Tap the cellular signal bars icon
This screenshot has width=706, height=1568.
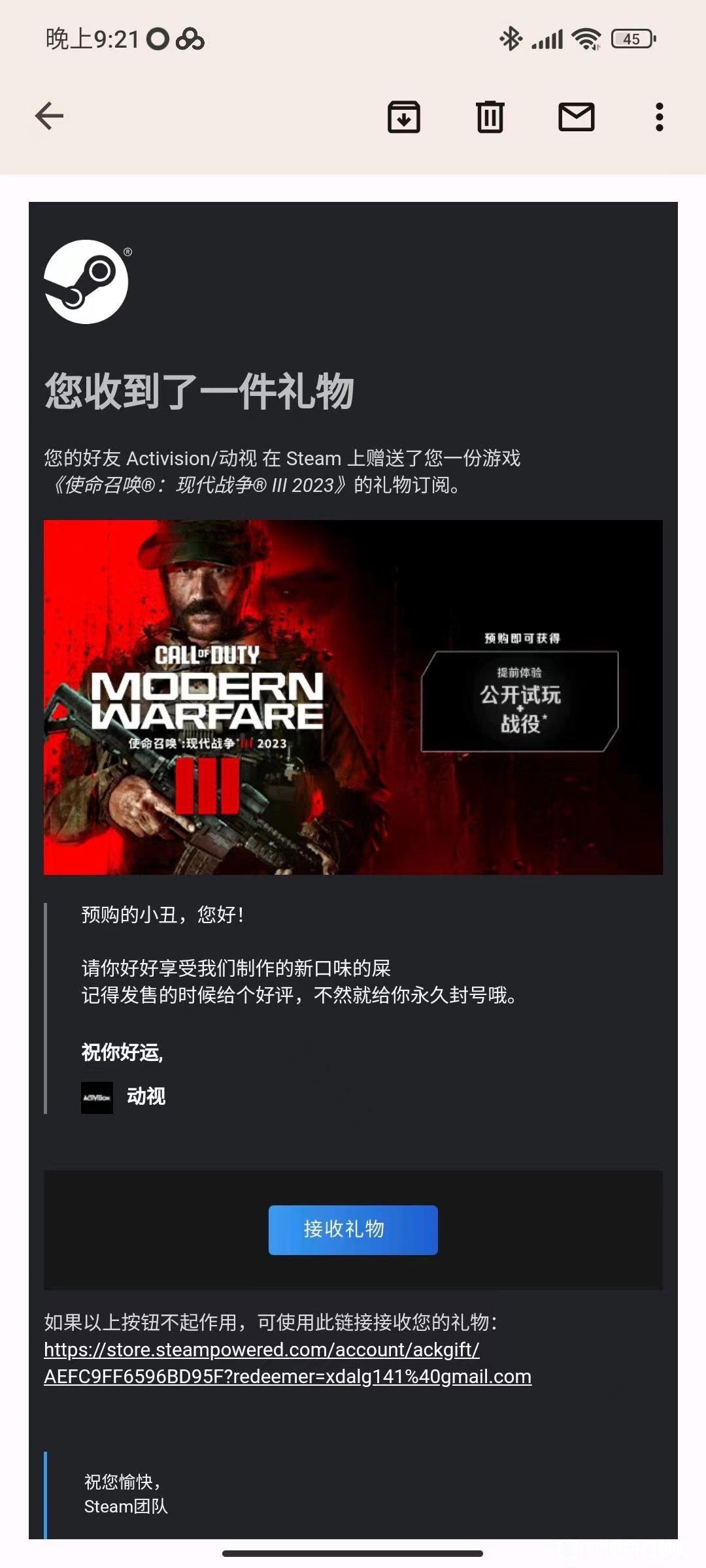click(547, 40)
